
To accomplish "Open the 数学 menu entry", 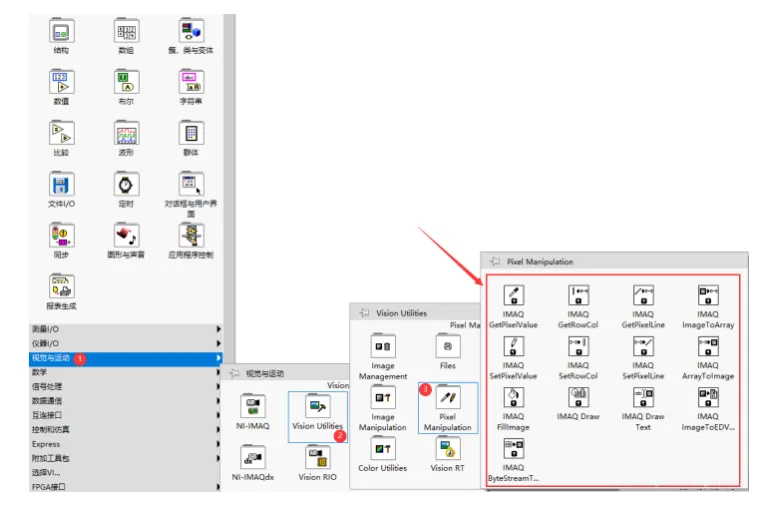I will click(126, 372).
